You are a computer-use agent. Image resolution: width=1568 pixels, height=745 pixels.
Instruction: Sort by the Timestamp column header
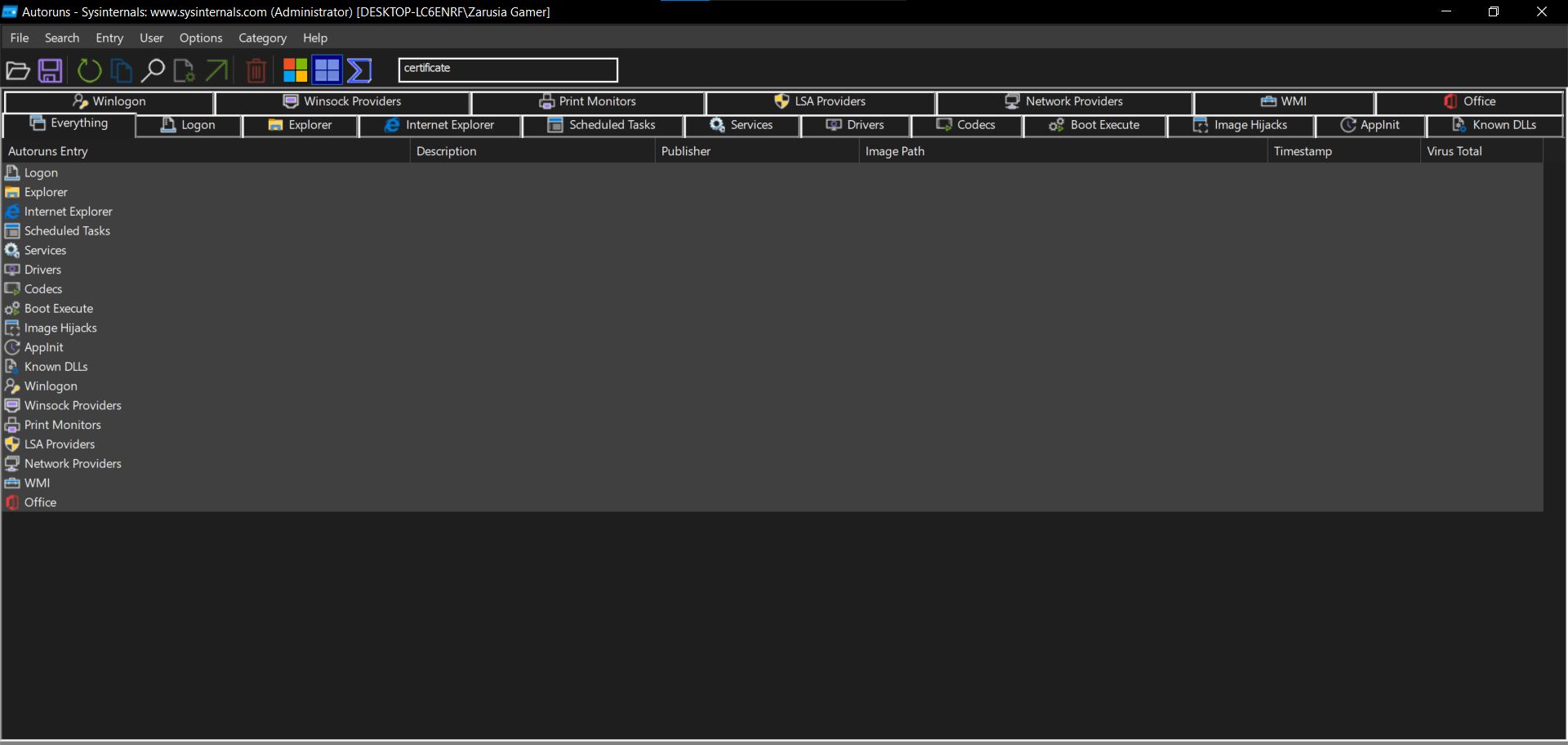1344,151
